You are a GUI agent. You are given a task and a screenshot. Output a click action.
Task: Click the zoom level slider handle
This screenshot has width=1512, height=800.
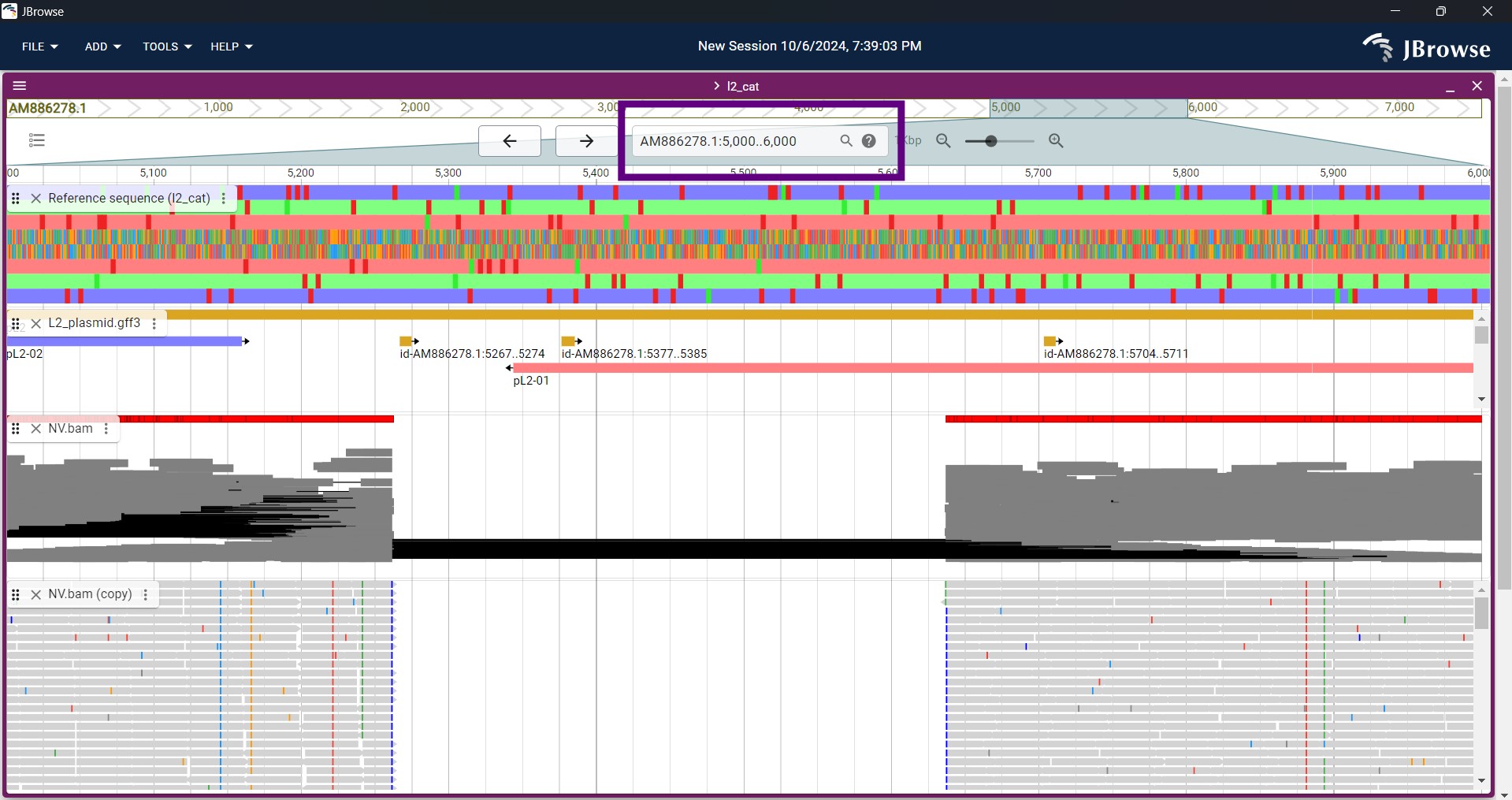point(991,141)
